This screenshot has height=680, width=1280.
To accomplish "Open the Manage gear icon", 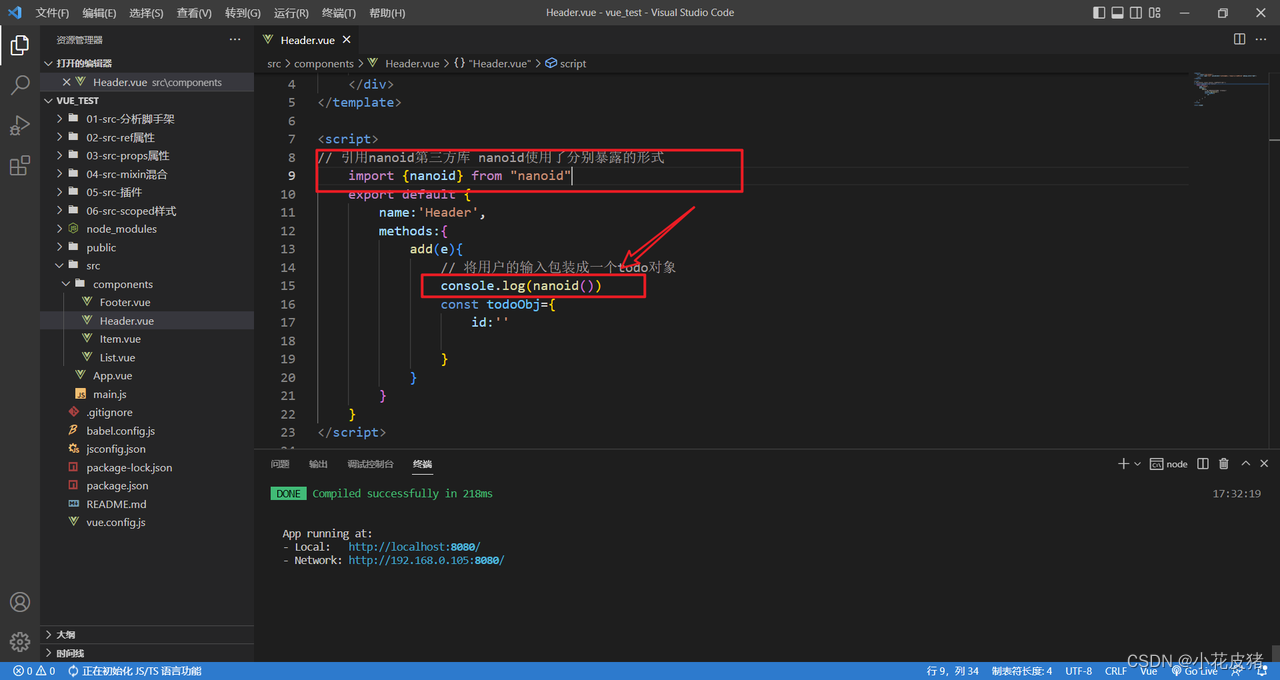I will (19, 642).
